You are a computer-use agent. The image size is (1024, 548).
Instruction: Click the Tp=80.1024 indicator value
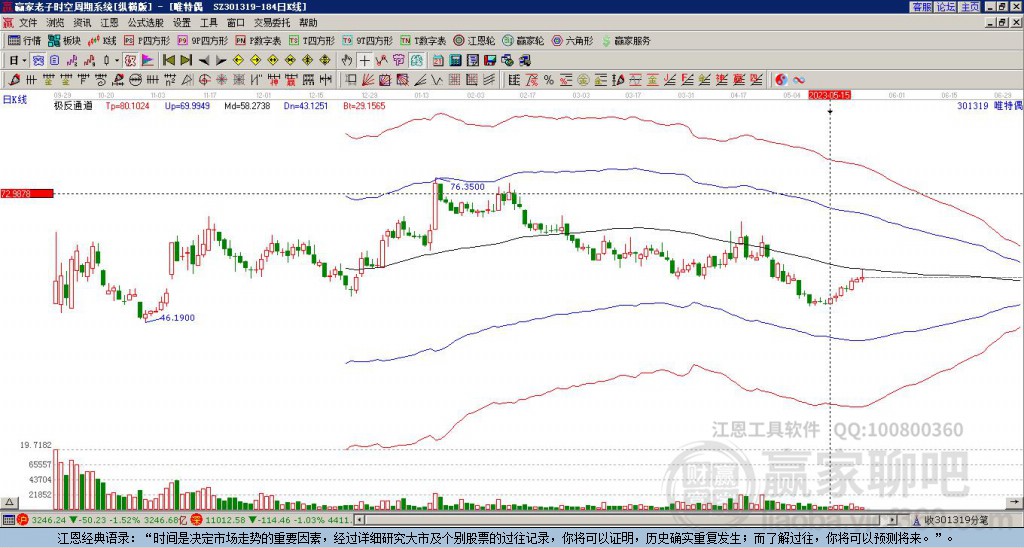[127, 105]
